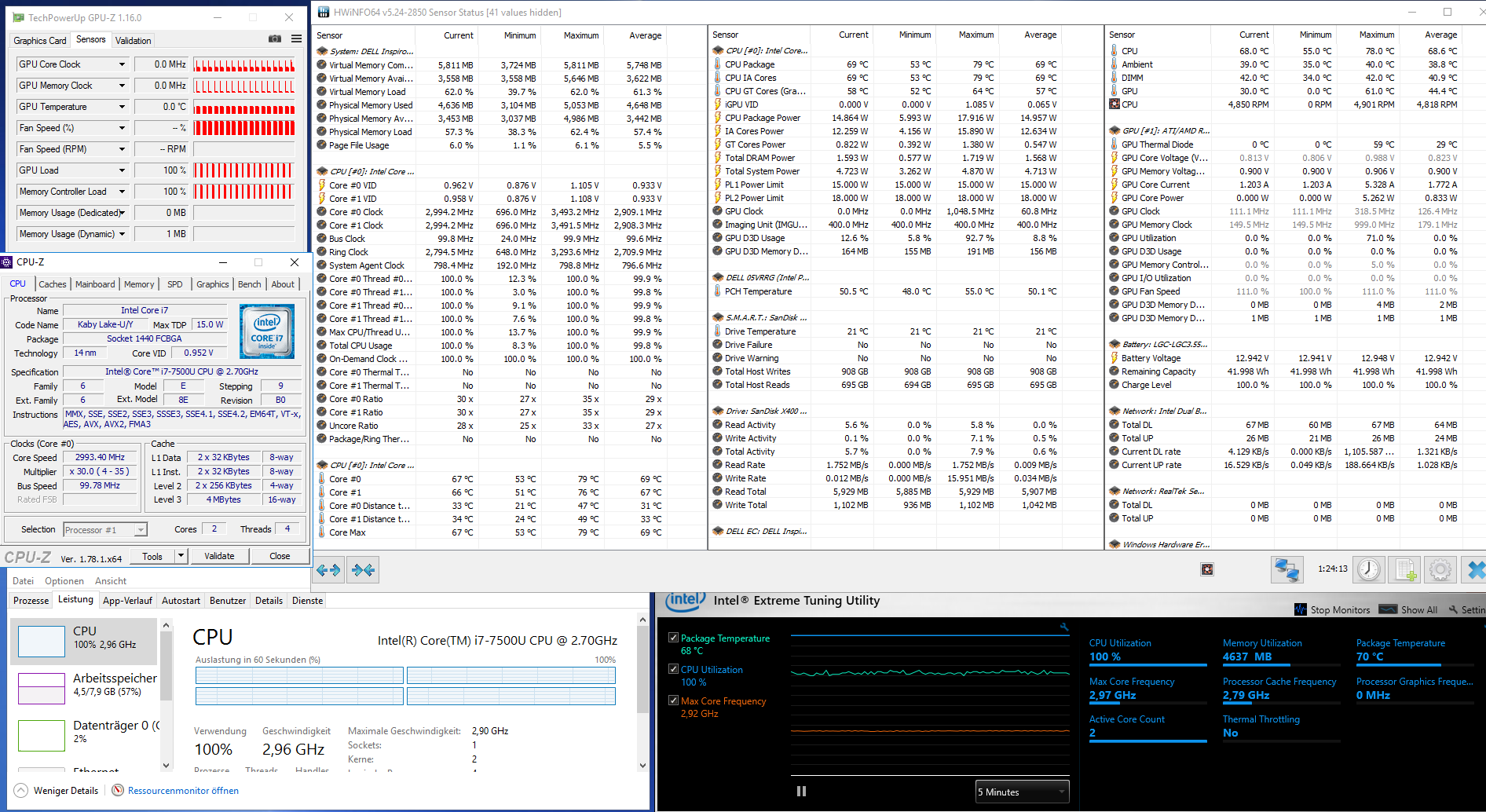This screenshot has height=812, width=1486.
Task: Toggle the CPU Utilization graph checkbox
Action: click(673, 669)
